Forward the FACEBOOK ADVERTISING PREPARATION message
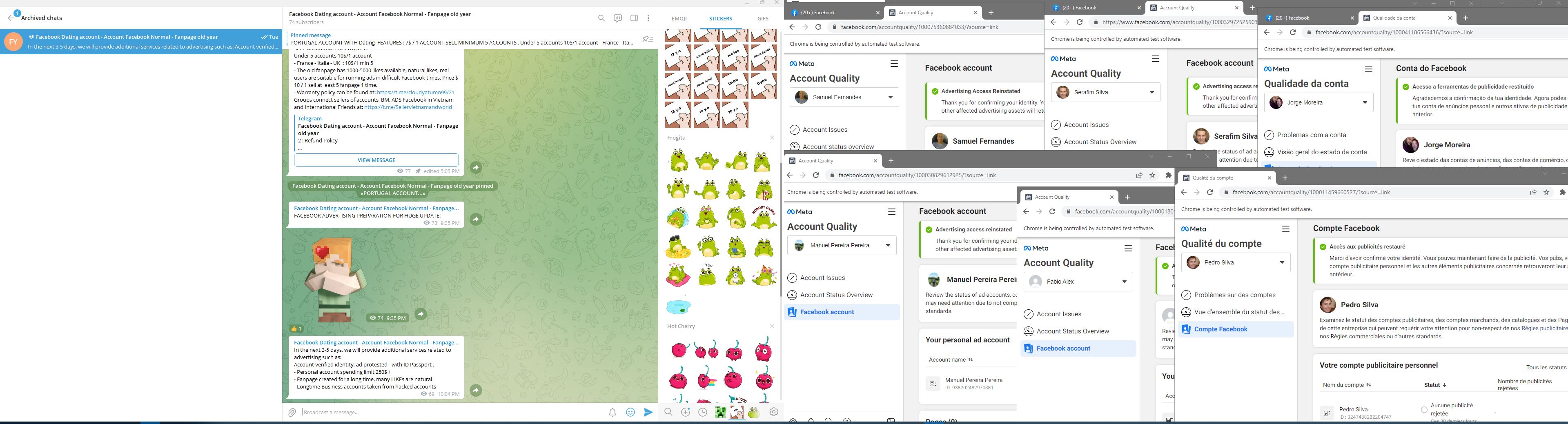This screenshot has height=424, width=1568. [x=476, y=219]
